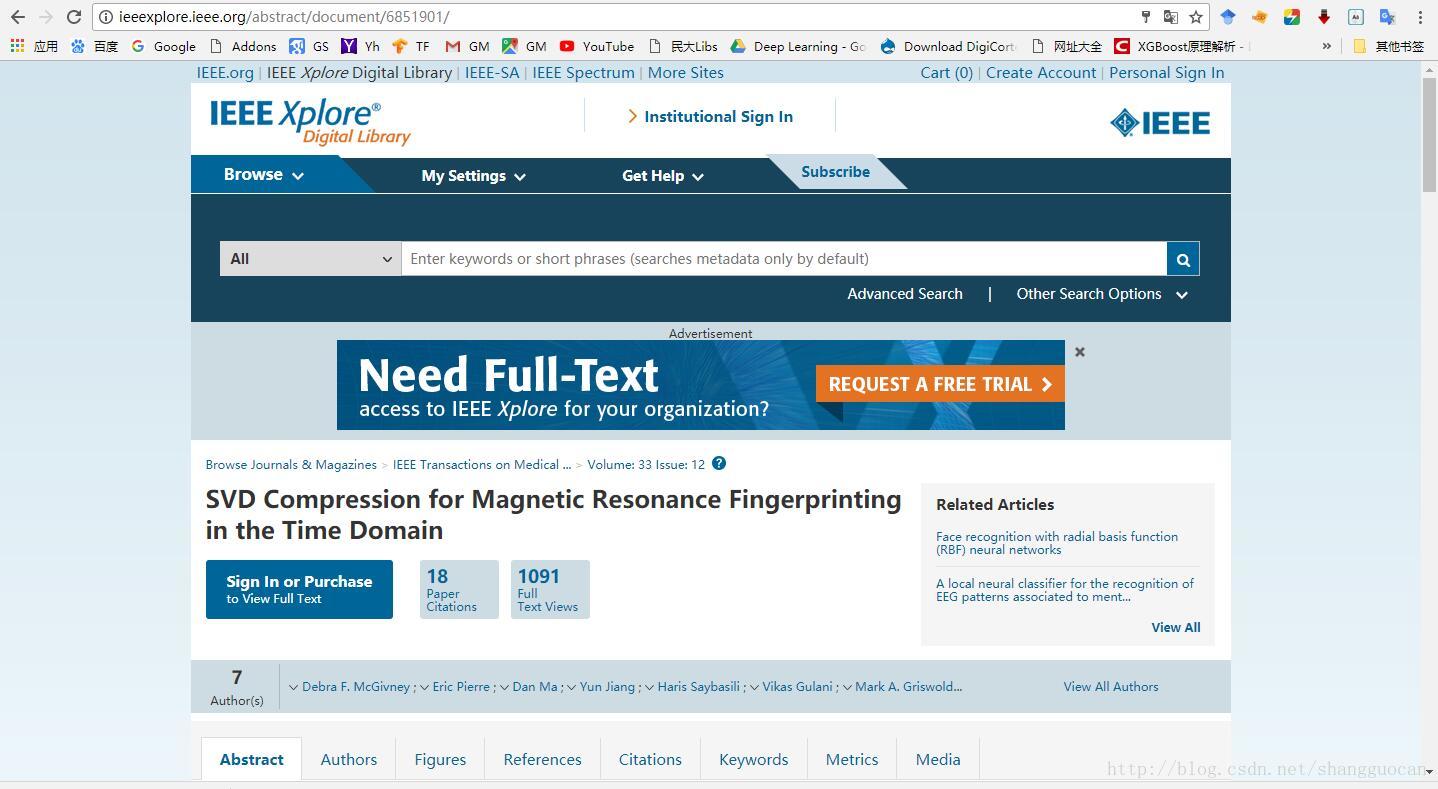Viewport: 1438px width, 789px height.
Task: Open Institutional Sign In
Action: coord(710,116)
